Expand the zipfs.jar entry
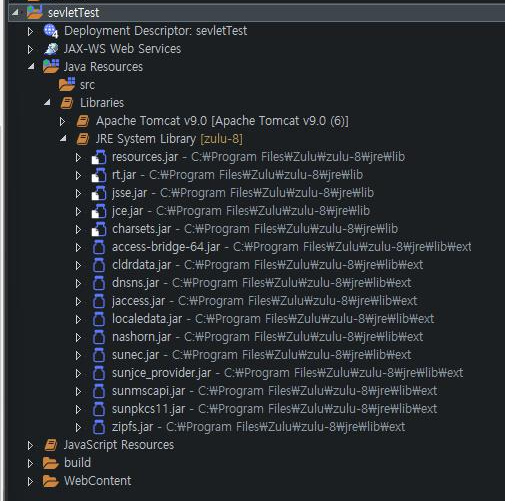505x501 pixels. pyautogui.click(x=78, y=427)
